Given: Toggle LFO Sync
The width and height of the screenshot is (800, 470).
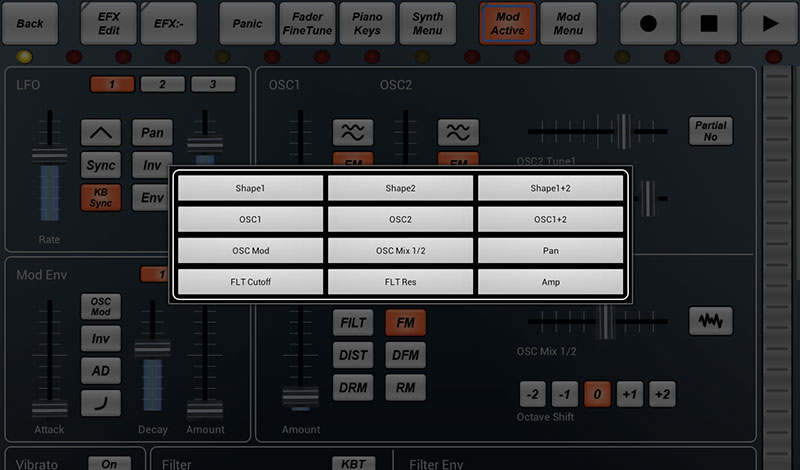Looking at the screenshot, I should click(x=101, y=165).
